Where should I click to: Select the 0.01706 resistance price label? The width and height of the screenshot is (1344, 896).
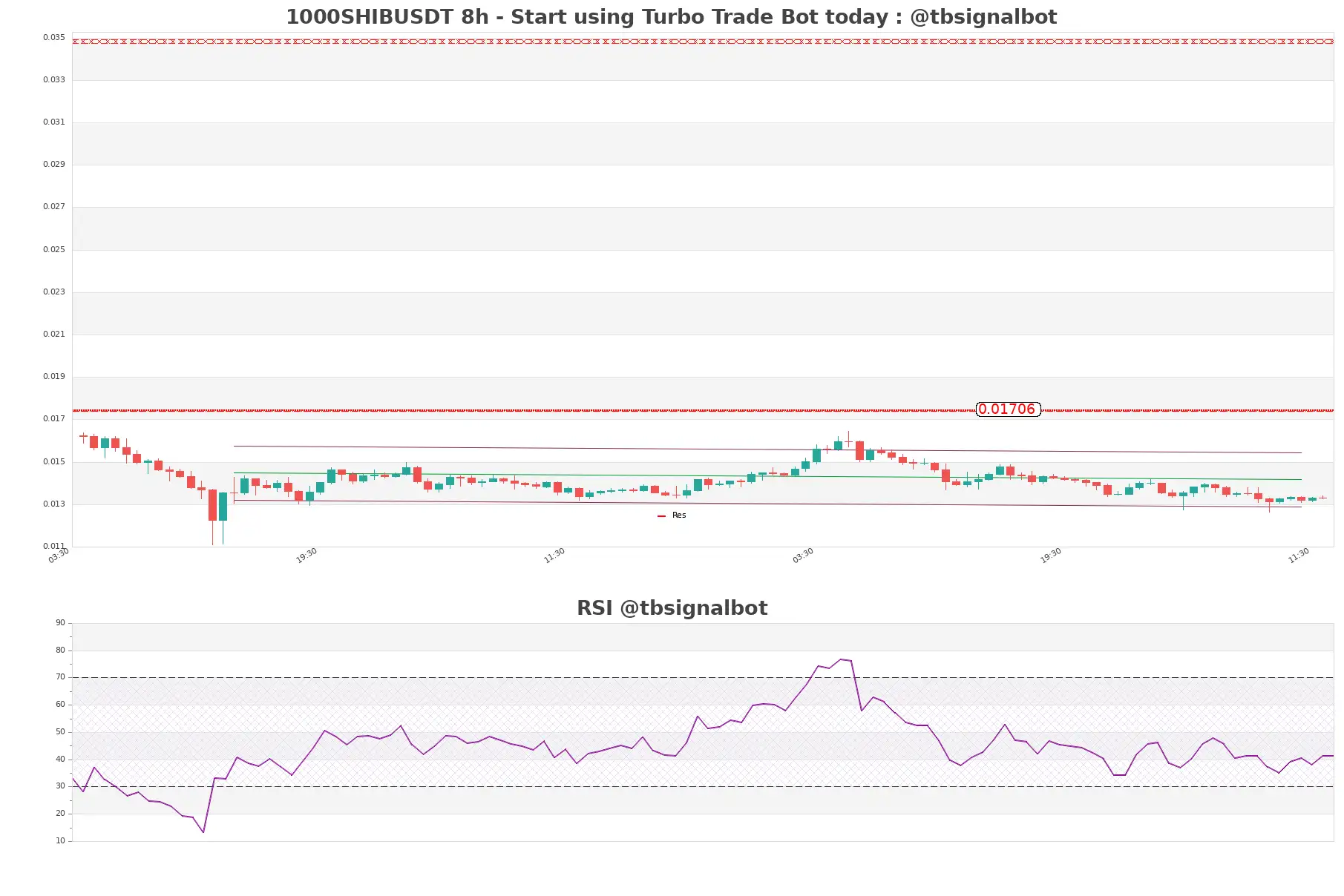(x=1008, y=409)
